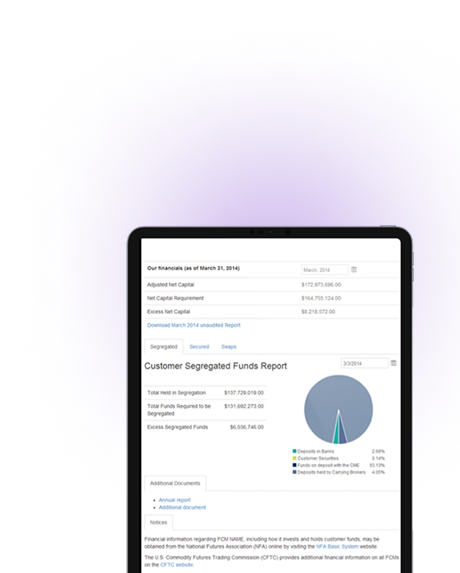Open the calendar icon beside 3/3/2014 date

(394, 363)
